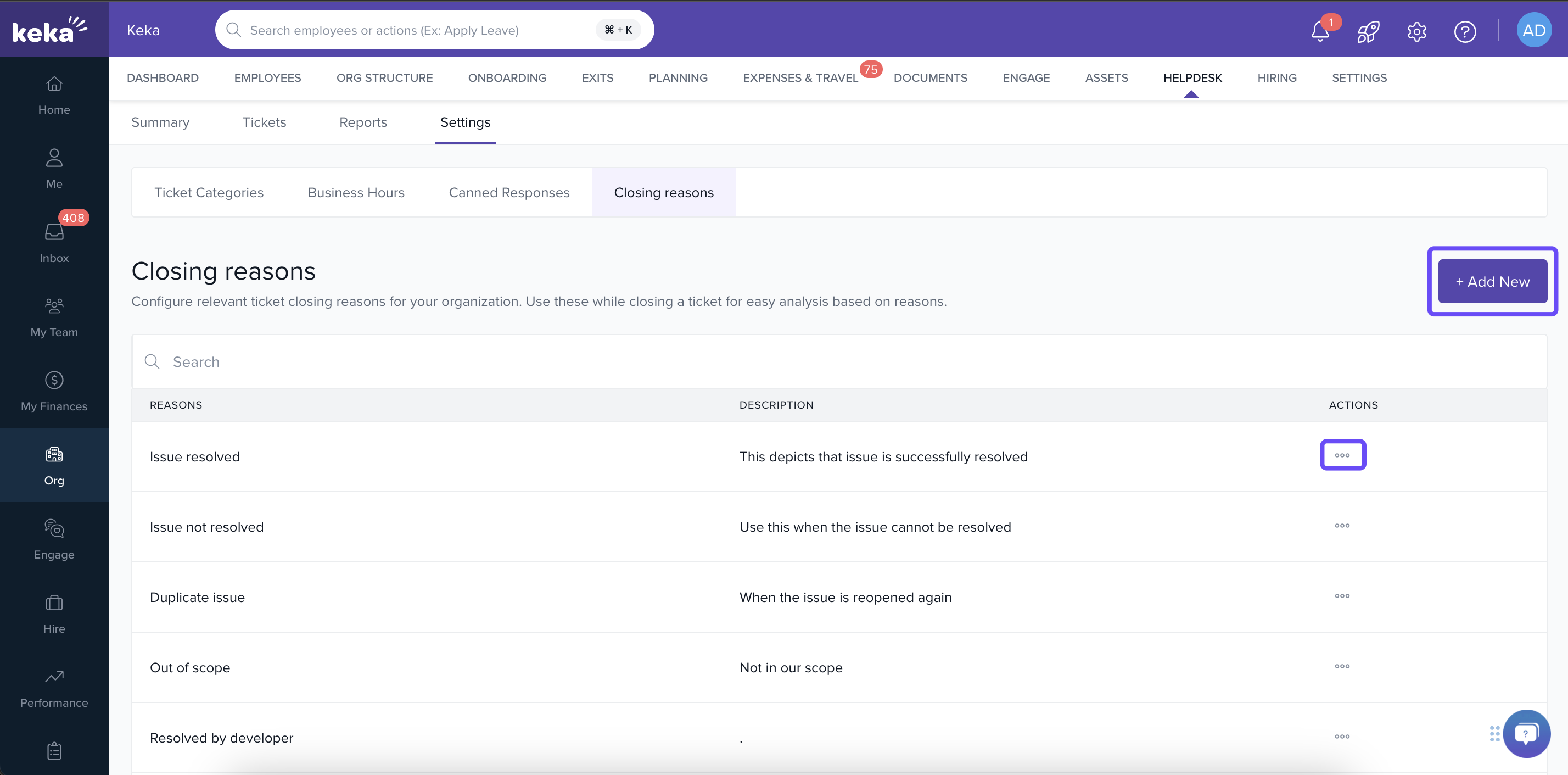Select the EMPLOYEES top menu

[267, 78]
